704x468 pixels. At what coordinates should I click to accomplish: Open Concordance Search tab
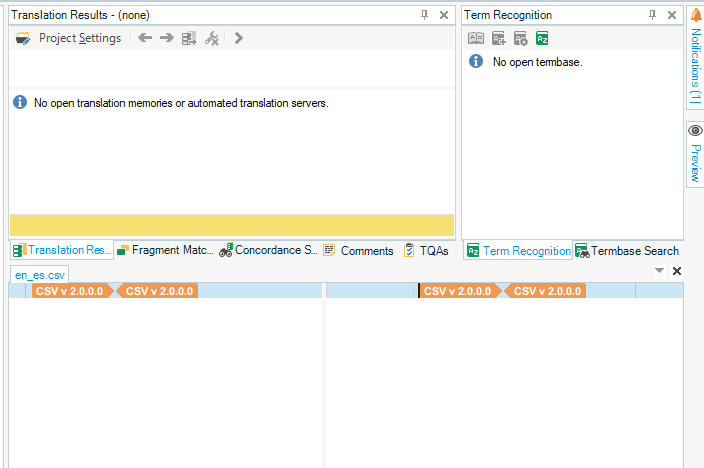268,250
